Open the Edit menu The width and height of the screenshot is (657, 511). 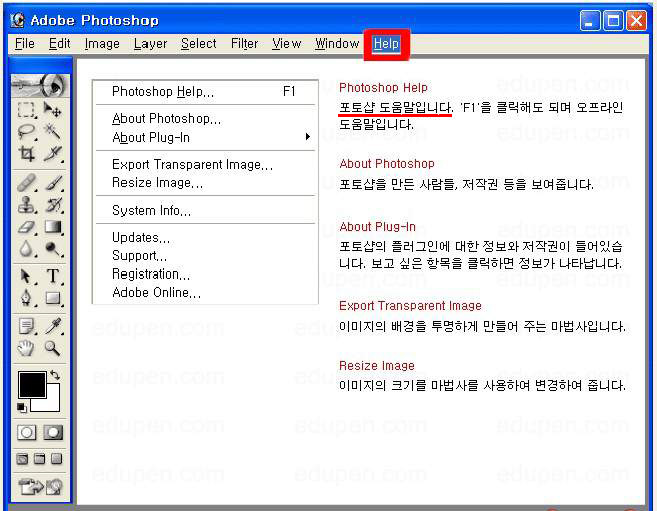pyautogui.click(x=59, y=44)
